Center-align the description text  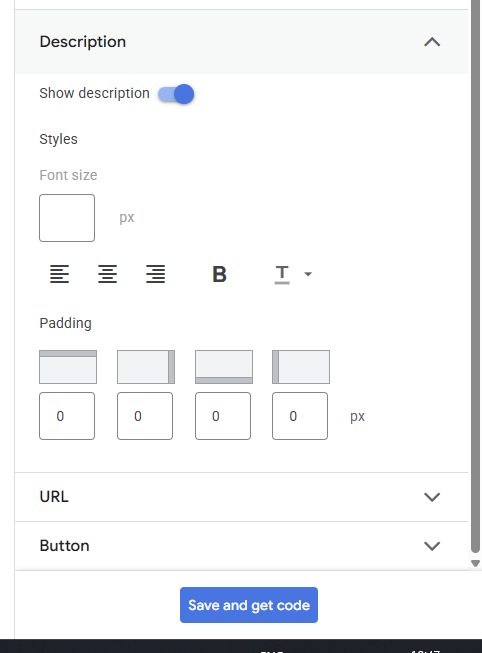[x=107, y=274]
